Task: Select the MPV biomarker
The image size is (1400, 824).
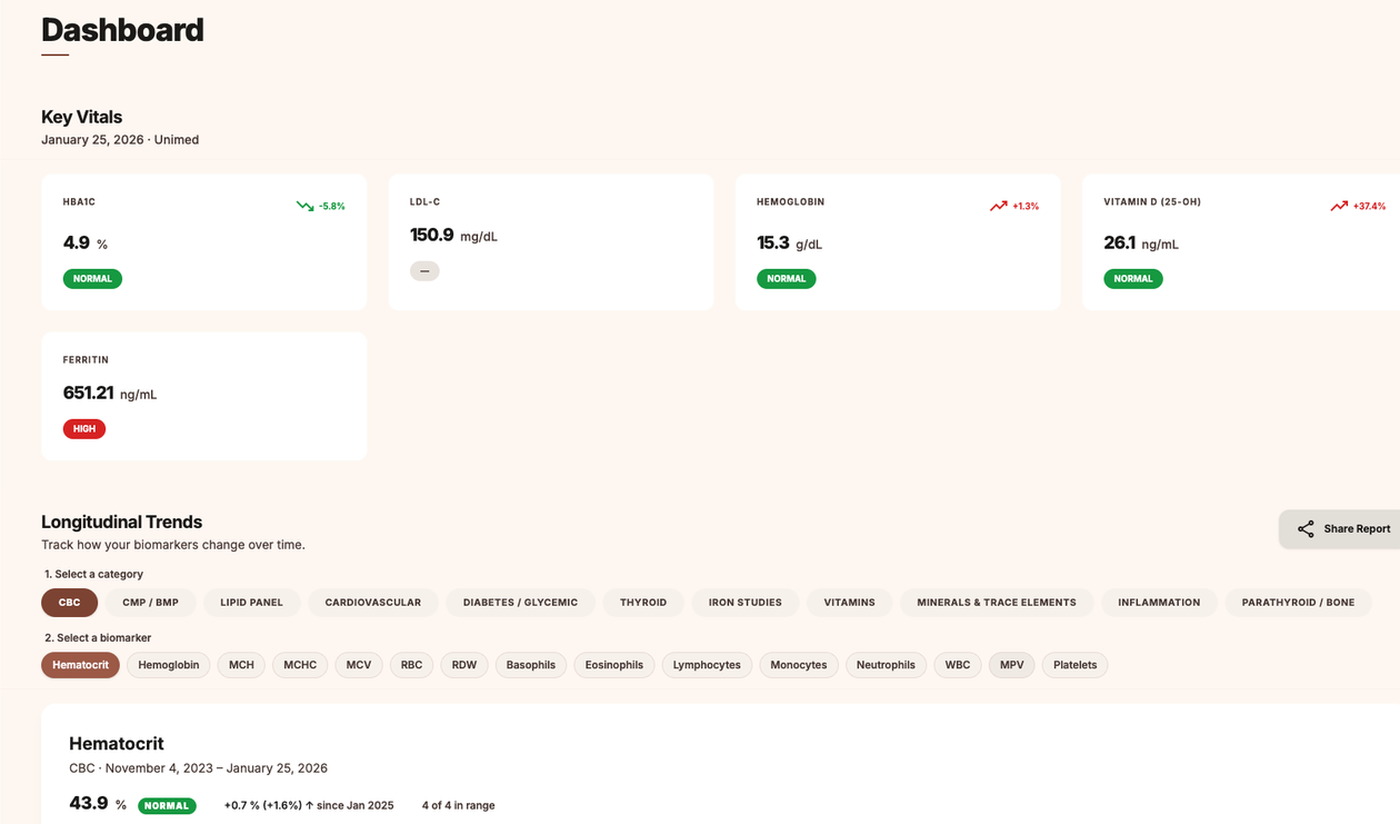Action: coord(1012,665)
